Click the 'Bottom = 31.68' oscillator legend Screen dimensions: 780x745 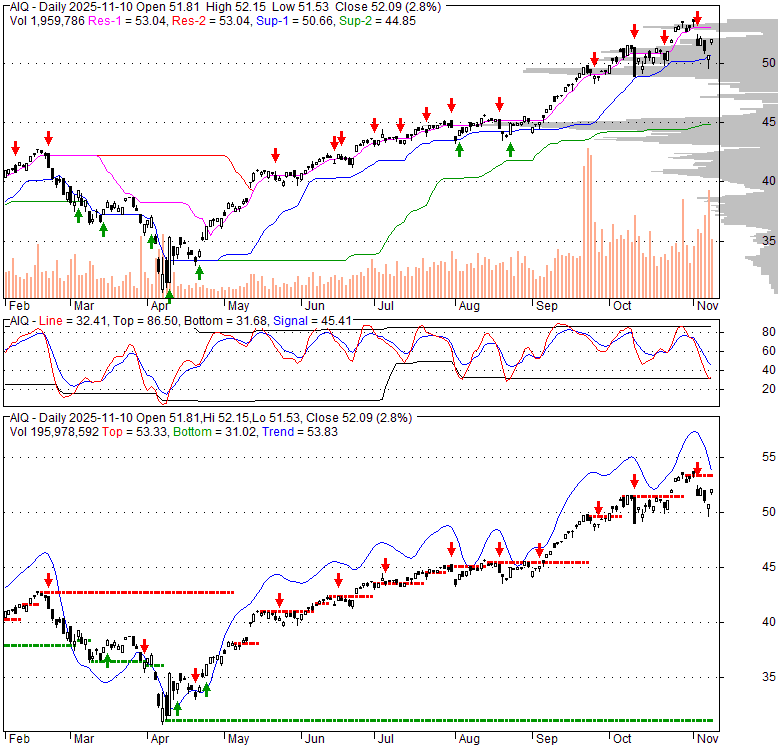coord(225,321)
